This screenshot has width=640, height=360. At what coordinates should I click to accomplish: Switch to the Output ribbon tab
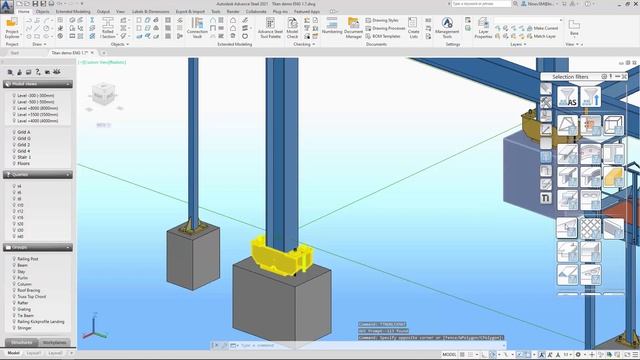[x=103, y=11]
